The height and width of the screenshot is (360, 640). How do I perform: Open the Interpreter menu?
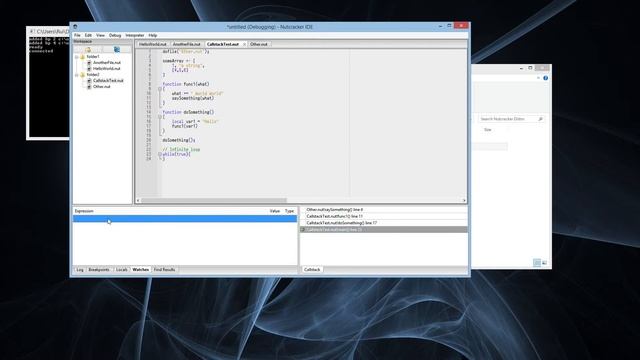(135, 36)
